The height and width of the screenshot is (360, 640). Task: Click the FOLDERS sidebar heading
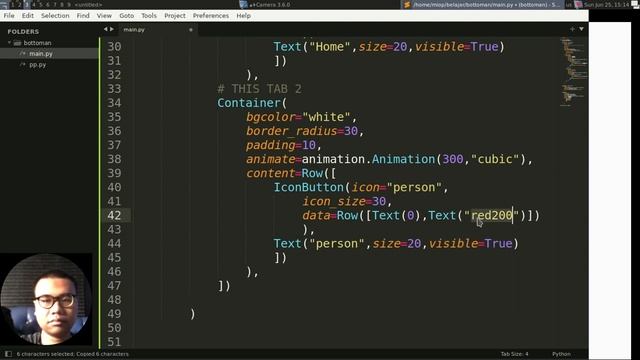(23, 31)
